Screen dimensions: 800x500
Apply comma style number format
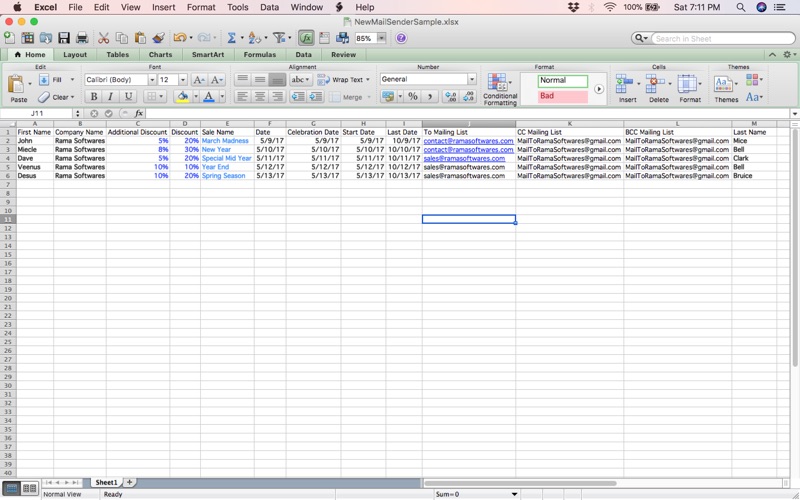[430, 96]
